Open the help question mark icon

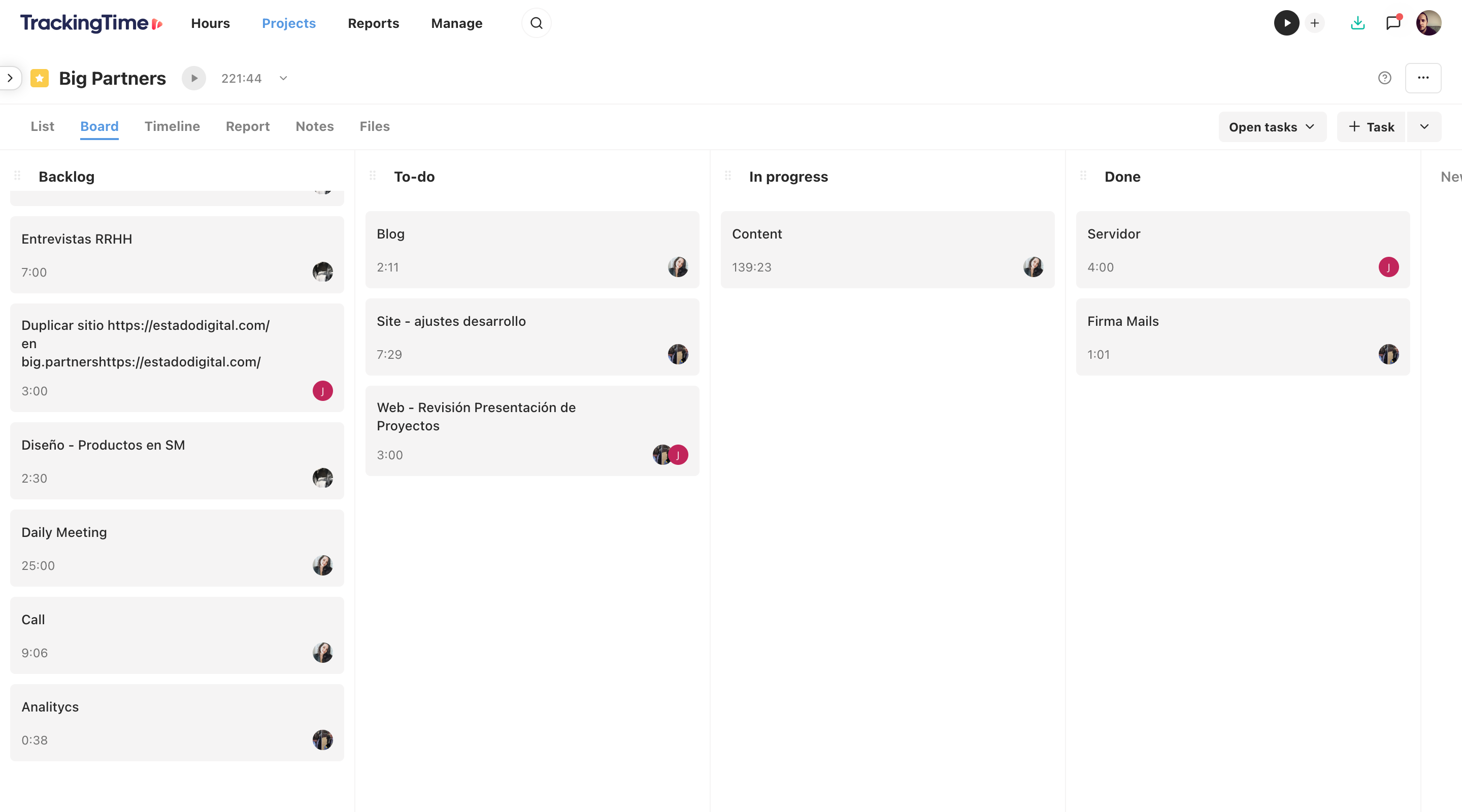click(x=1385, y=78)
